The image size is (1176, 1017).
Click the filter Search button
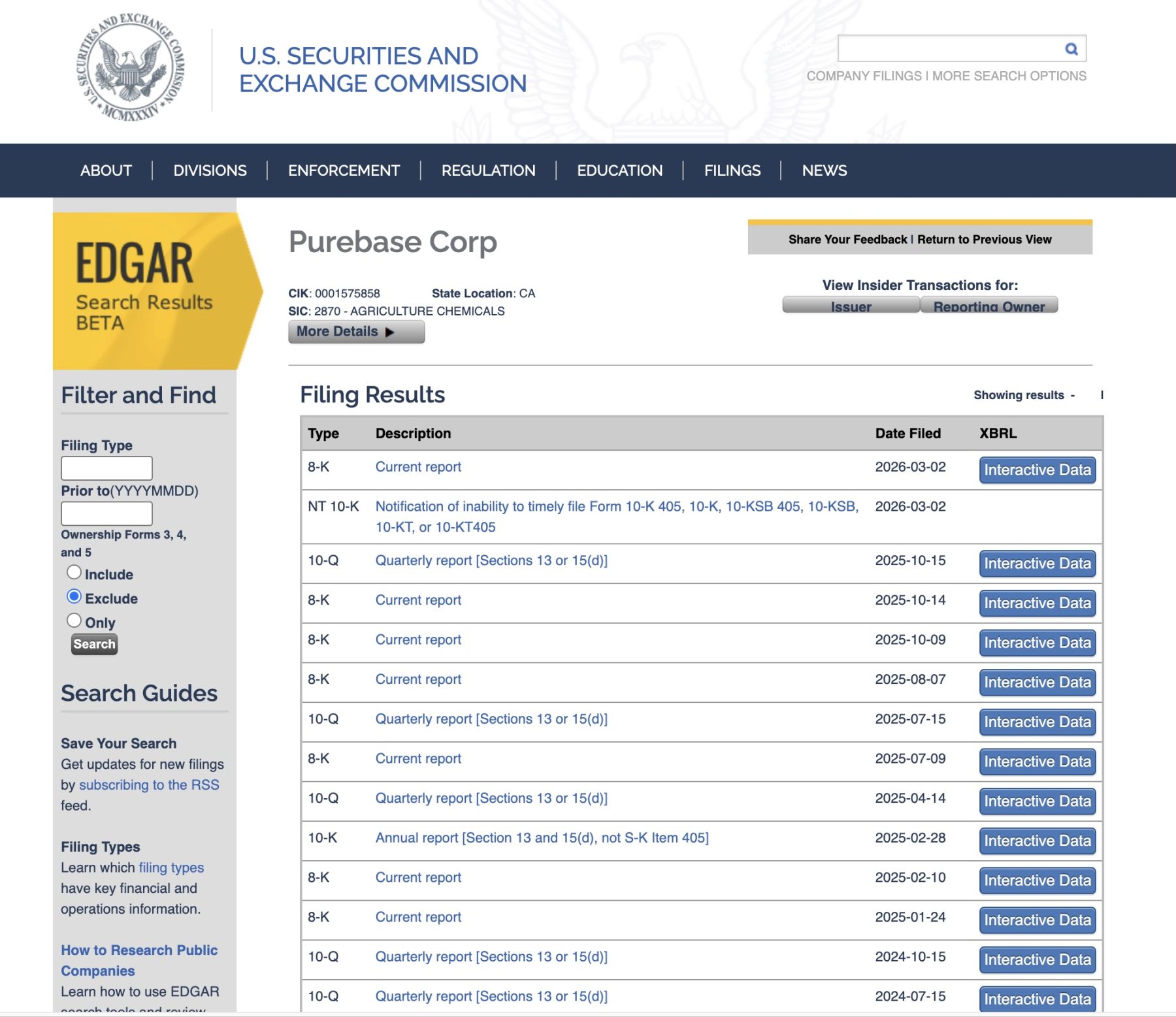[94, 644]
